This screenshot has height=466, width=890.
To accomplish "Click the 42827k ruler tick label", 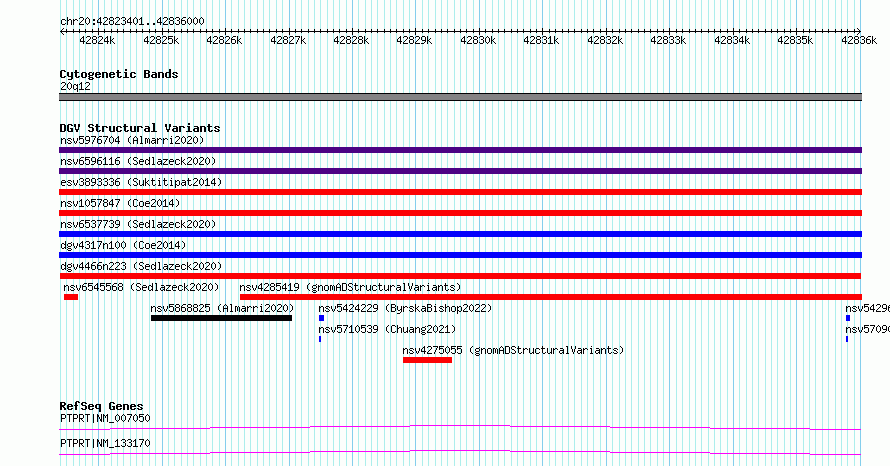I will click(x=288, y=40).
